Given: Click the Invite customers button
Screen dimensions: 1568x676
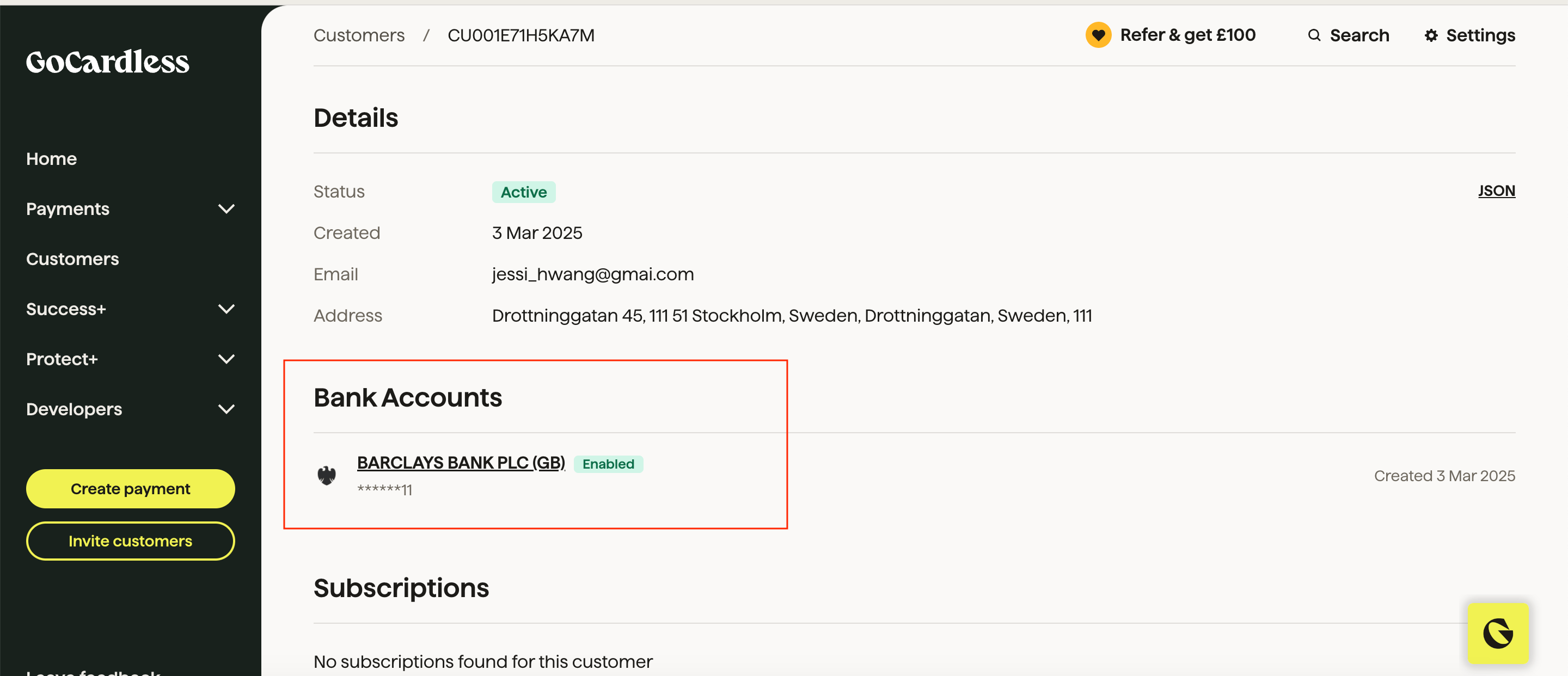Looking at the screenshot, I should coord(130,541).
